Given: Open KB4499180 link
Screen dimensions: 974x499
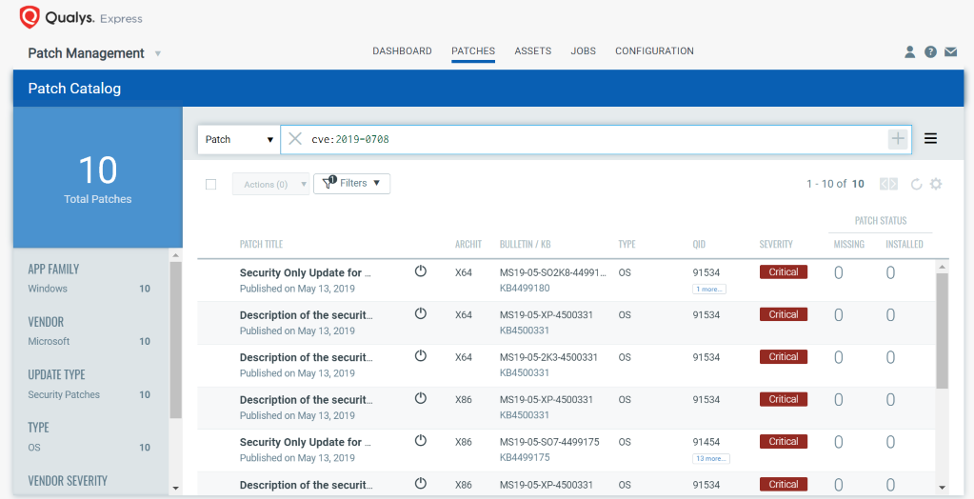Looking at the screenshot, I should 524,288.
